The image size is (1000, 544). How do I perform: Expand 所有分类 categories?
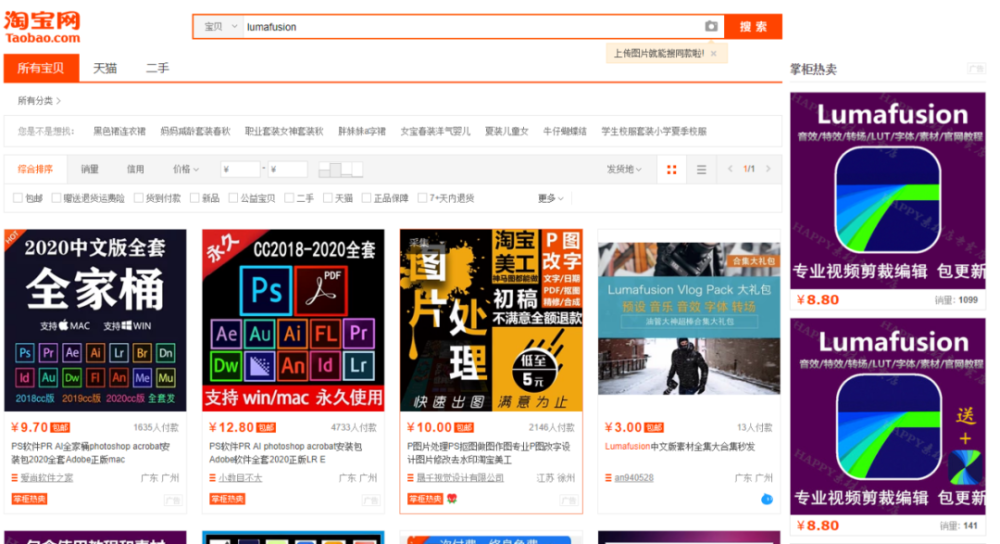(x=40, y=101)
